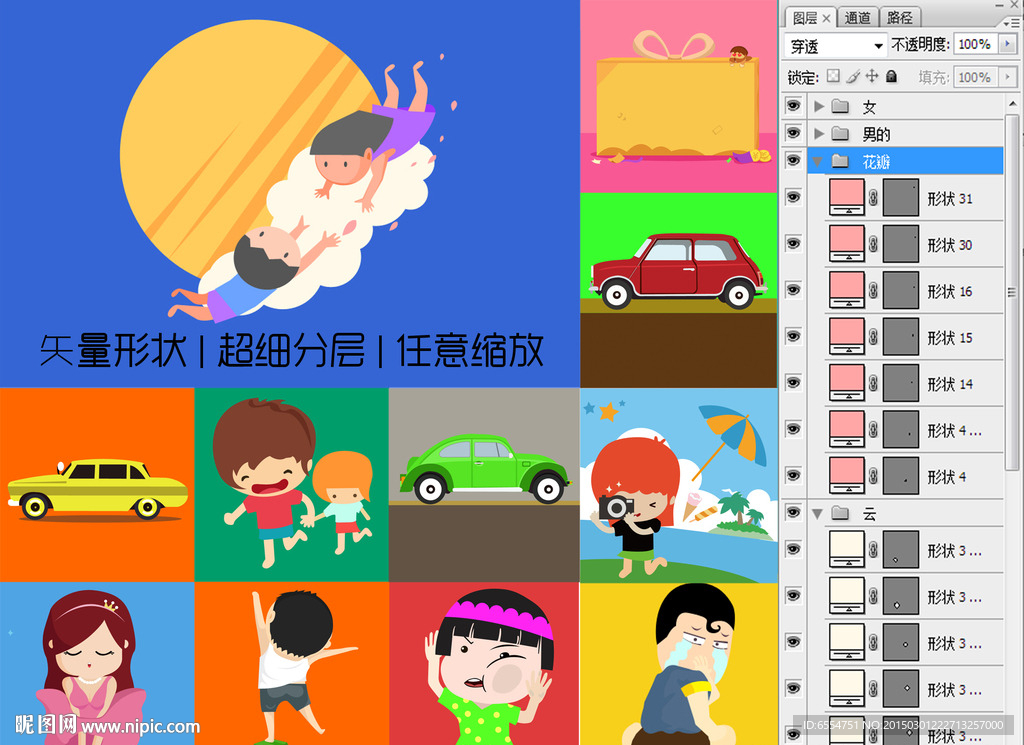This screenshot has width=1024, height=745.
Task: Open the 不透明度 opacity slider arrow
Action: 1008,44
